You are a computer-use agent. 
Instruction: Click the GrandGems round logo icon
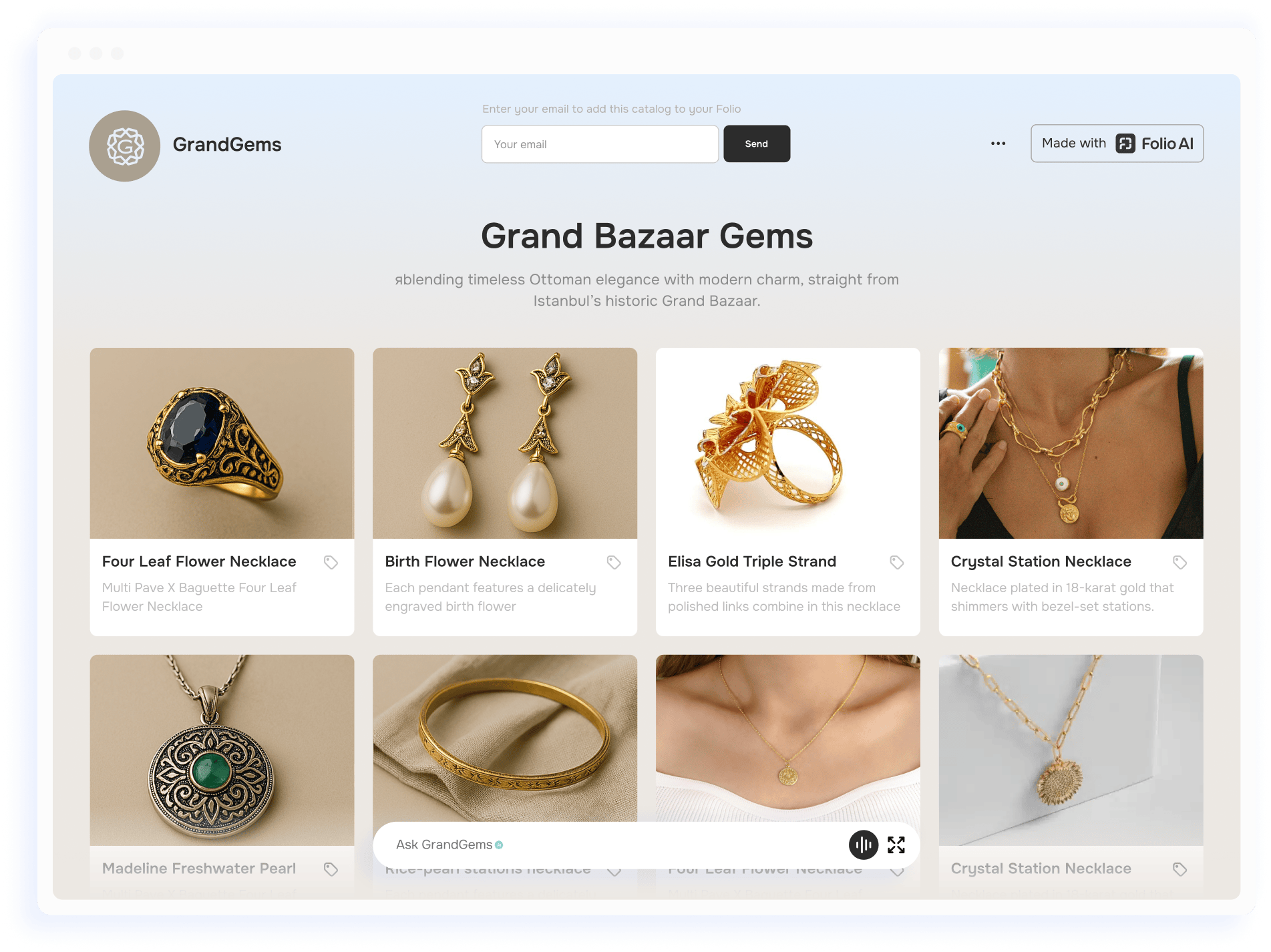coord(125,146)
